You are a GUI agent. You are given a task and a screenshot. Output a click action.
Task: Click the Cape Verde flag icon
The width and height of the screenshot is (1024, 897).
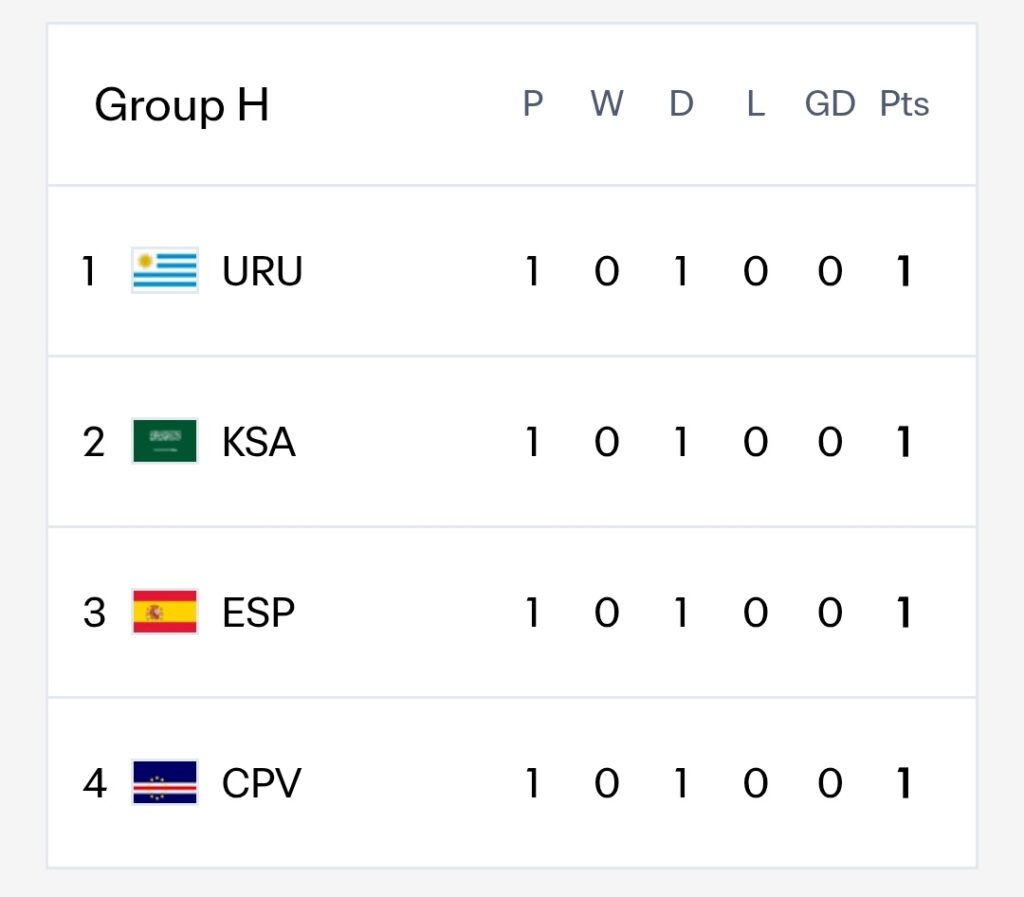coord(165,782)
